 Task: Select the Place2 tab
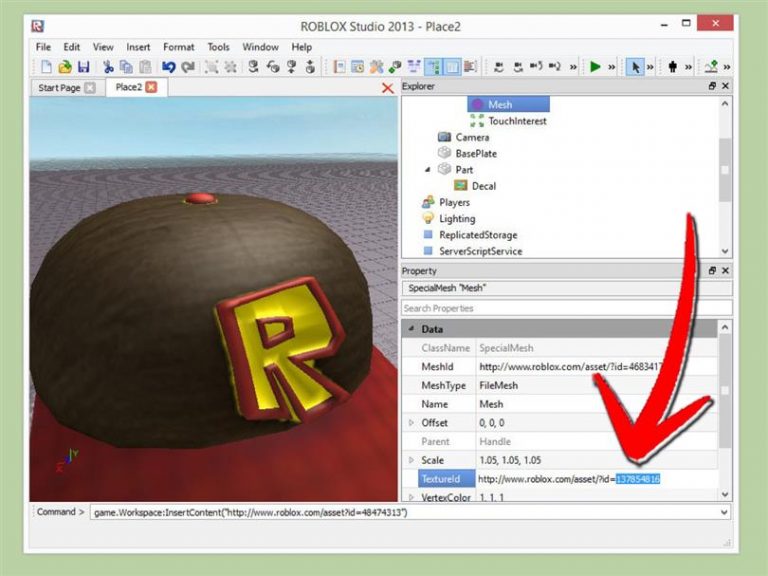pyautogui.click(x=128, y=87)
